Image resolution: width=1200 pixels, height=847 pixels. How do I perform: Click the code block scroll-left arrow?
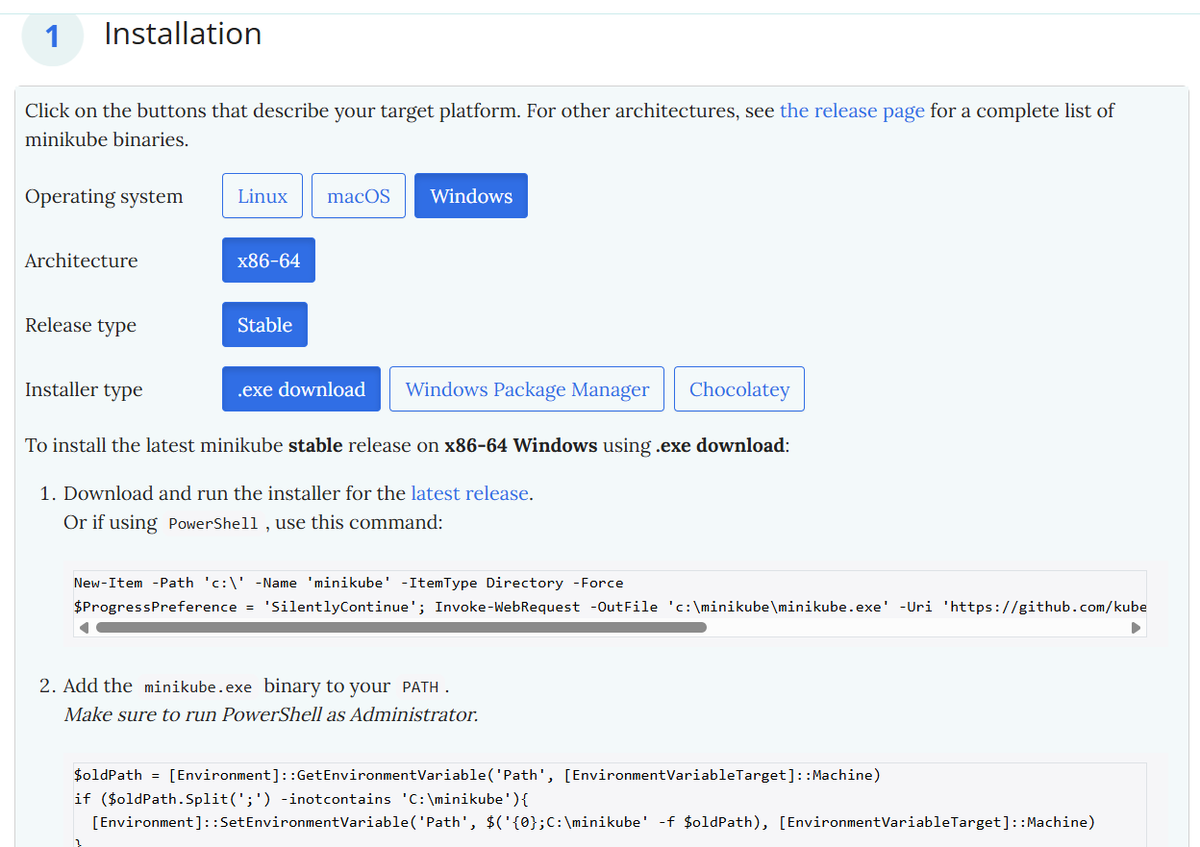point(84,628)
